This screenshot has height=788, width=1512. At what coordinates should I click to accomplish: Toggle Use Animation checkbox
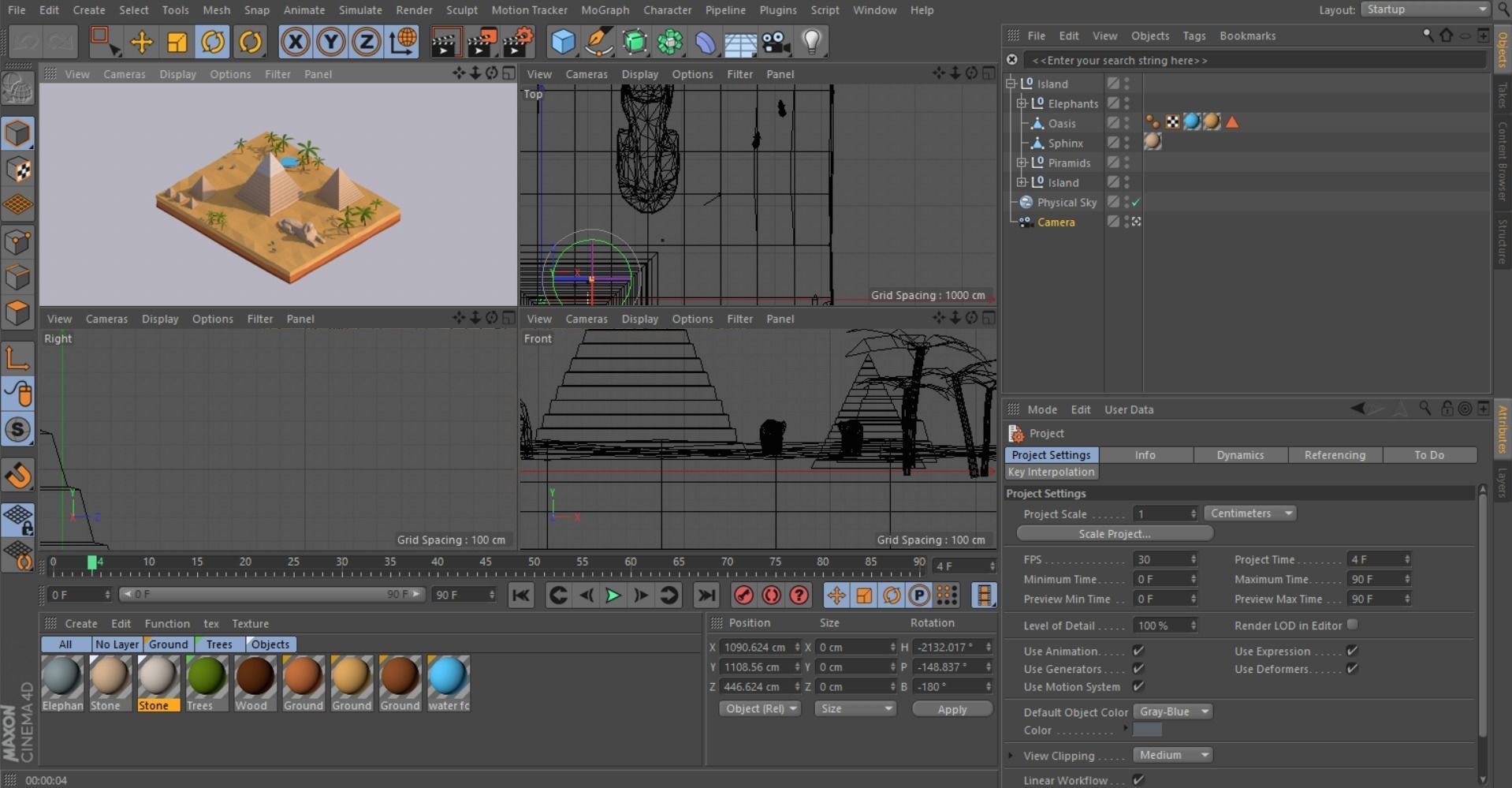1138,651
